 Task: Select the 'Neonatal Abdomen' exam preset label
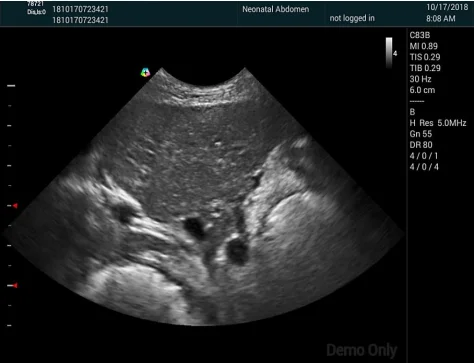pos(276,9)
